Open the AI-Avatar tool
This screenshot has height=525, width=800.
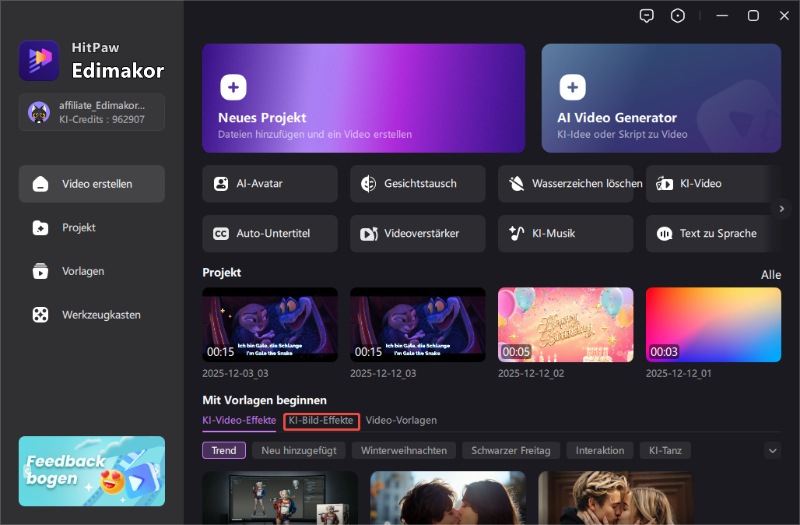pos(269,184)
